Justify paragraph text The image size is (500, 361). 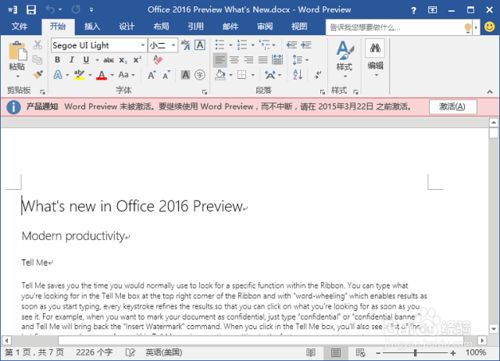click(263, 60)
